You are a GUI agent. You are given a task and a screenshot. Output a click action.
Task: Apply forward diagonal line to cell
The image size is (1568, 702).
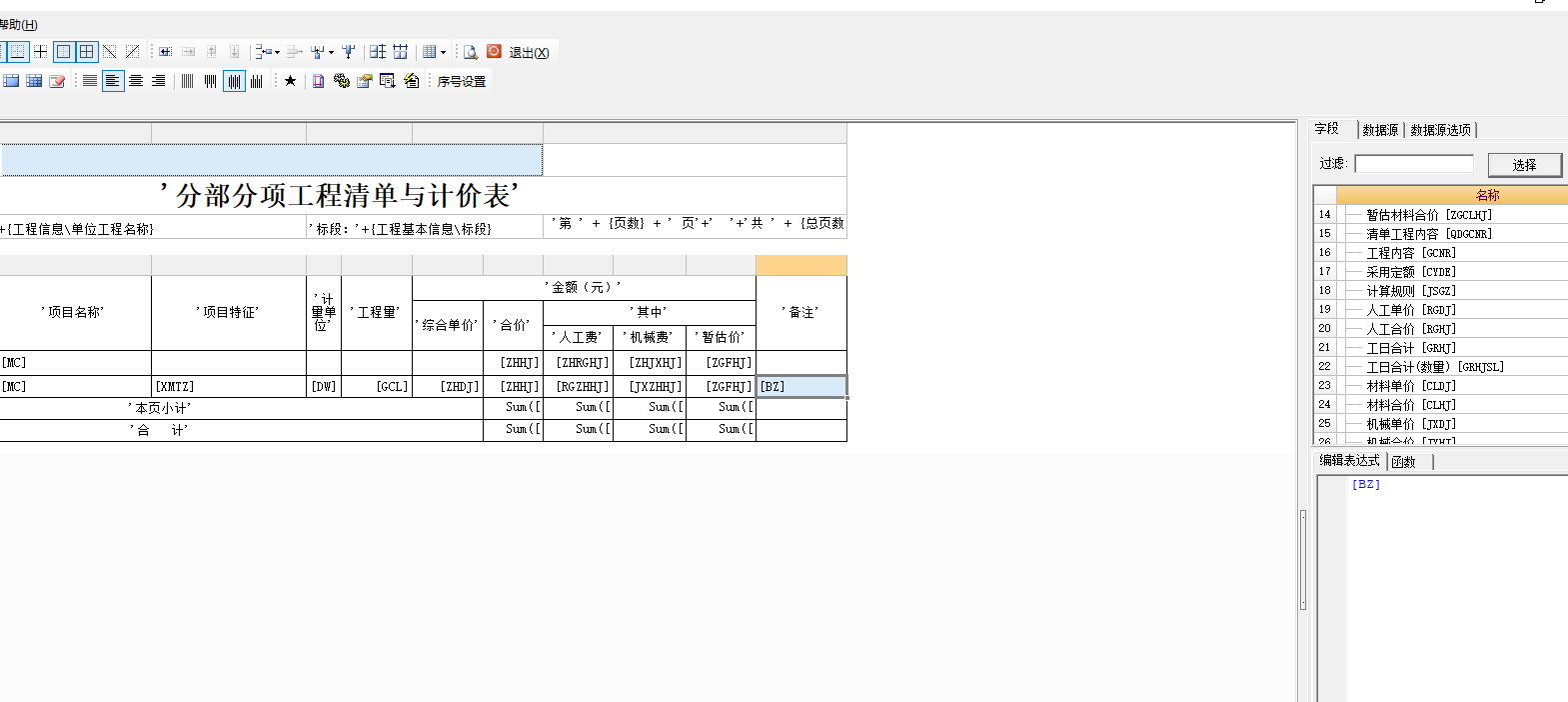click(x=133, y=52)
